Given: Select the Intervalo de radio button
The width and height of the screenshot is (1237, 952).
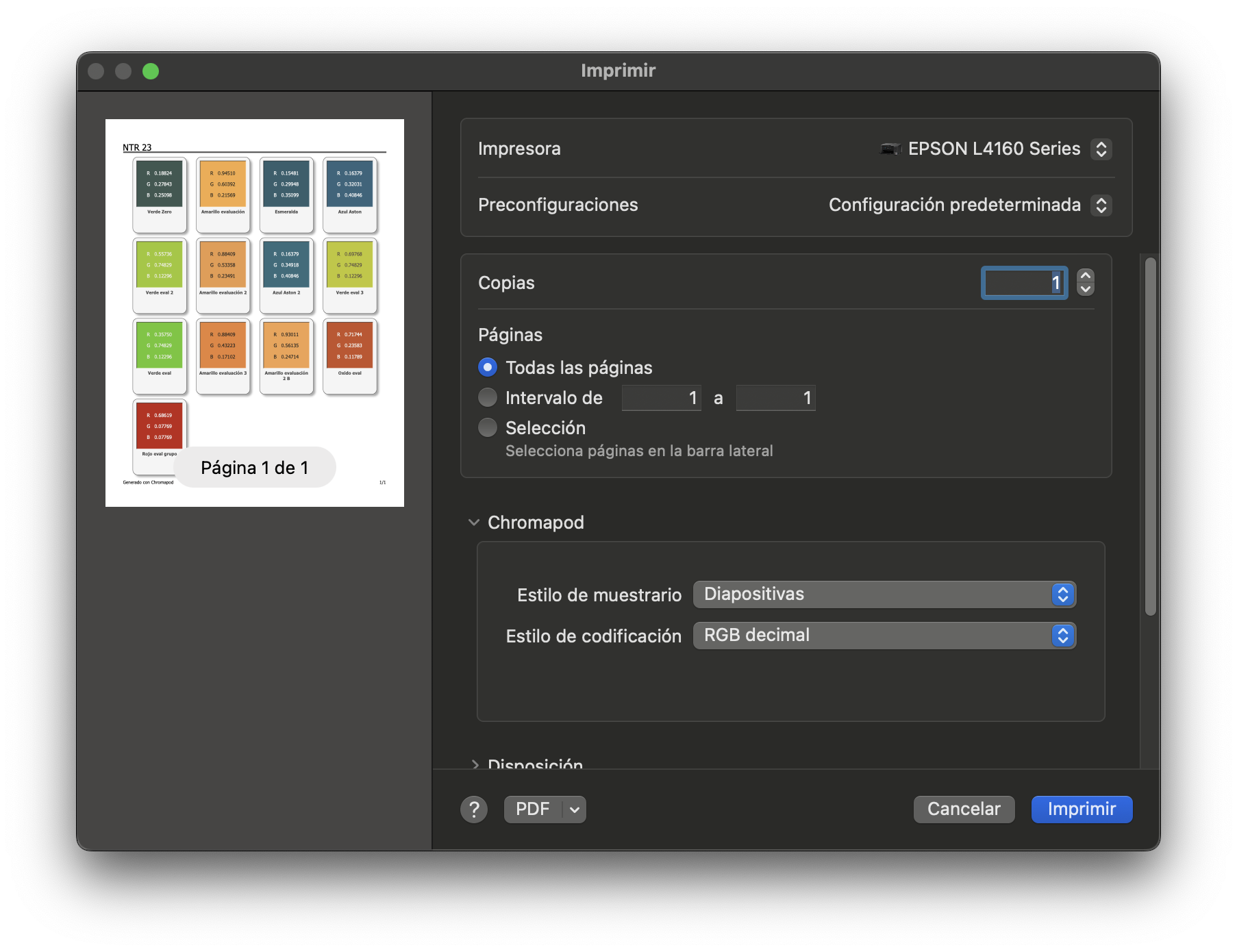Looking at the screenshot, I should (488, 398).
